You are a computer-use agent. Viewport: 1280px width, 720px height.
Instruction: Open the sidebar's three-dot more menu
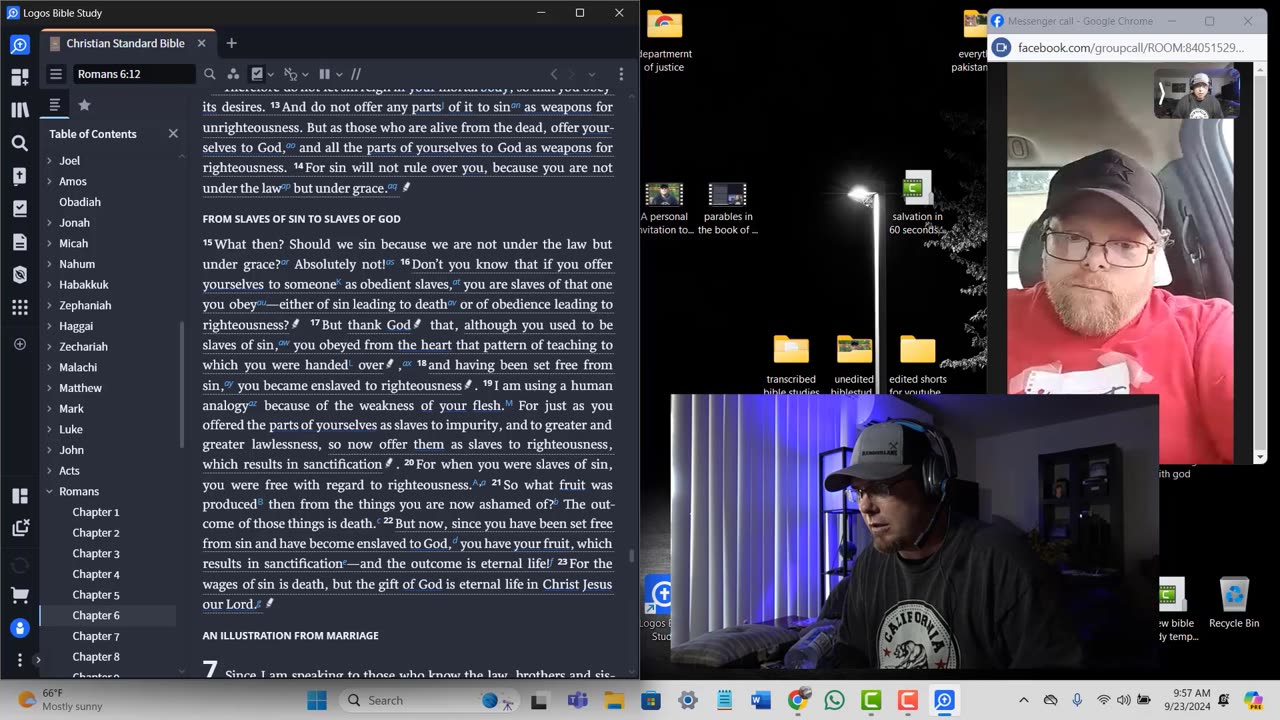click(20, 660)
